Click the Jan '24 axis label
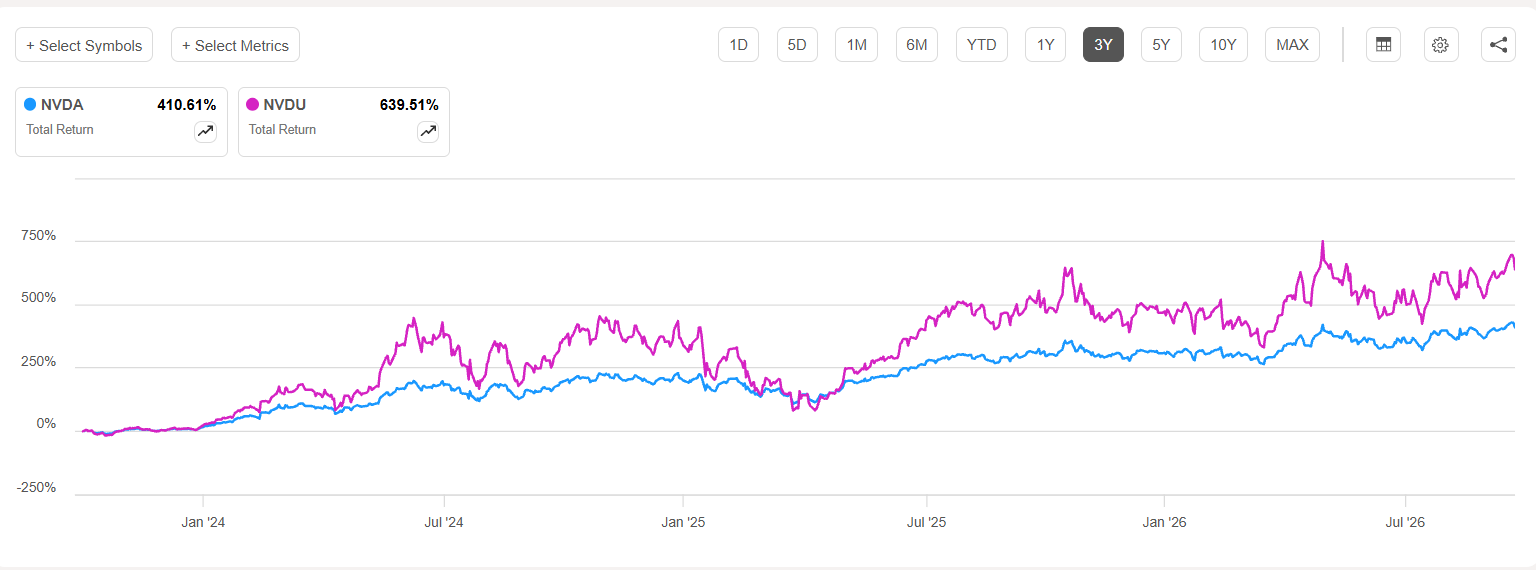Screen dimensions: 1536x570 [203, 522]
